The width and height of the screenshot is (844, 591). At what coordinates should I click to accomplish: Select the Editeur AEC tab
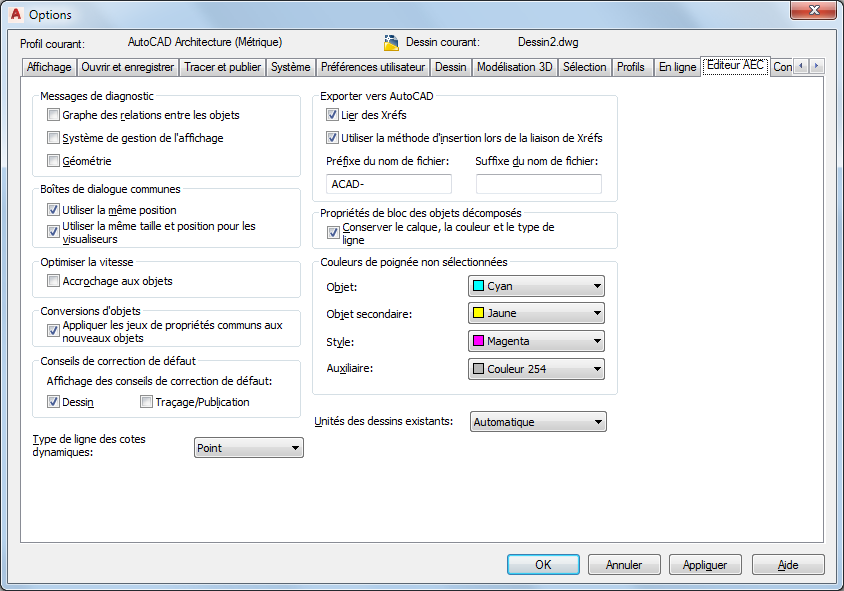pyautogui.click(x=735, y=66)
